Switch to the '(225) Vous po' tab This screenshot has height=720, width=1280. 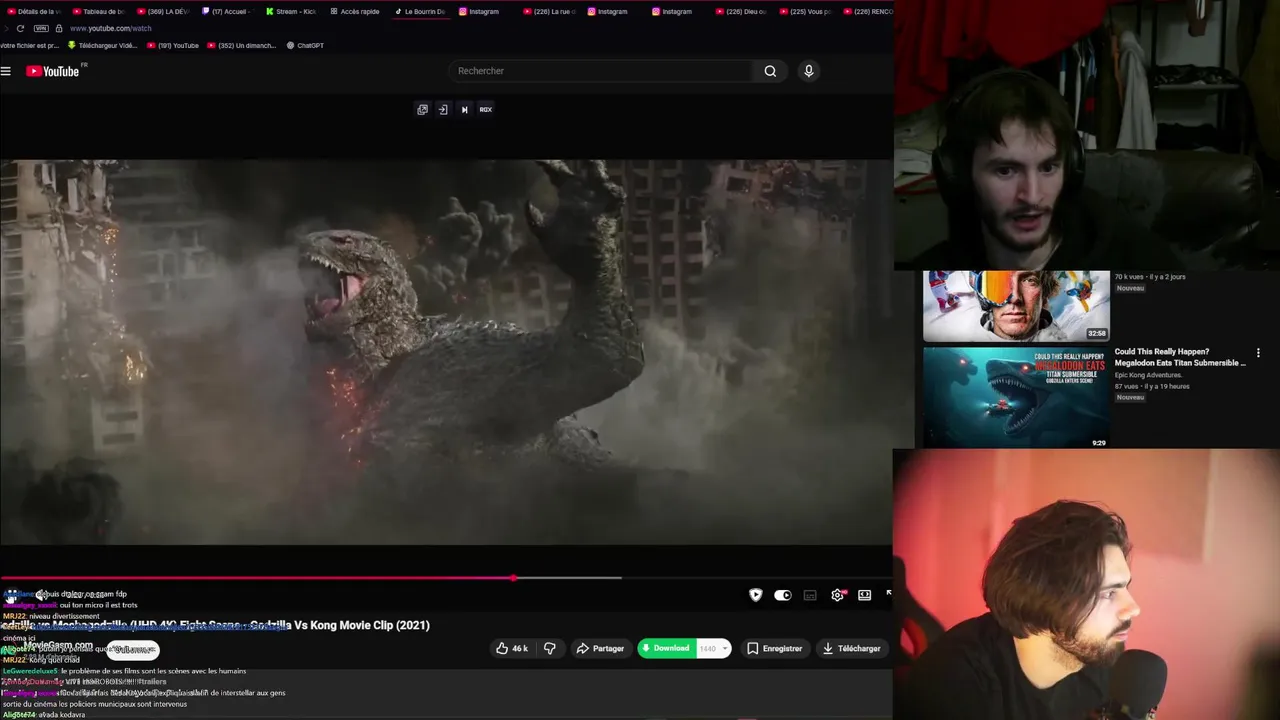click(807, 11)
